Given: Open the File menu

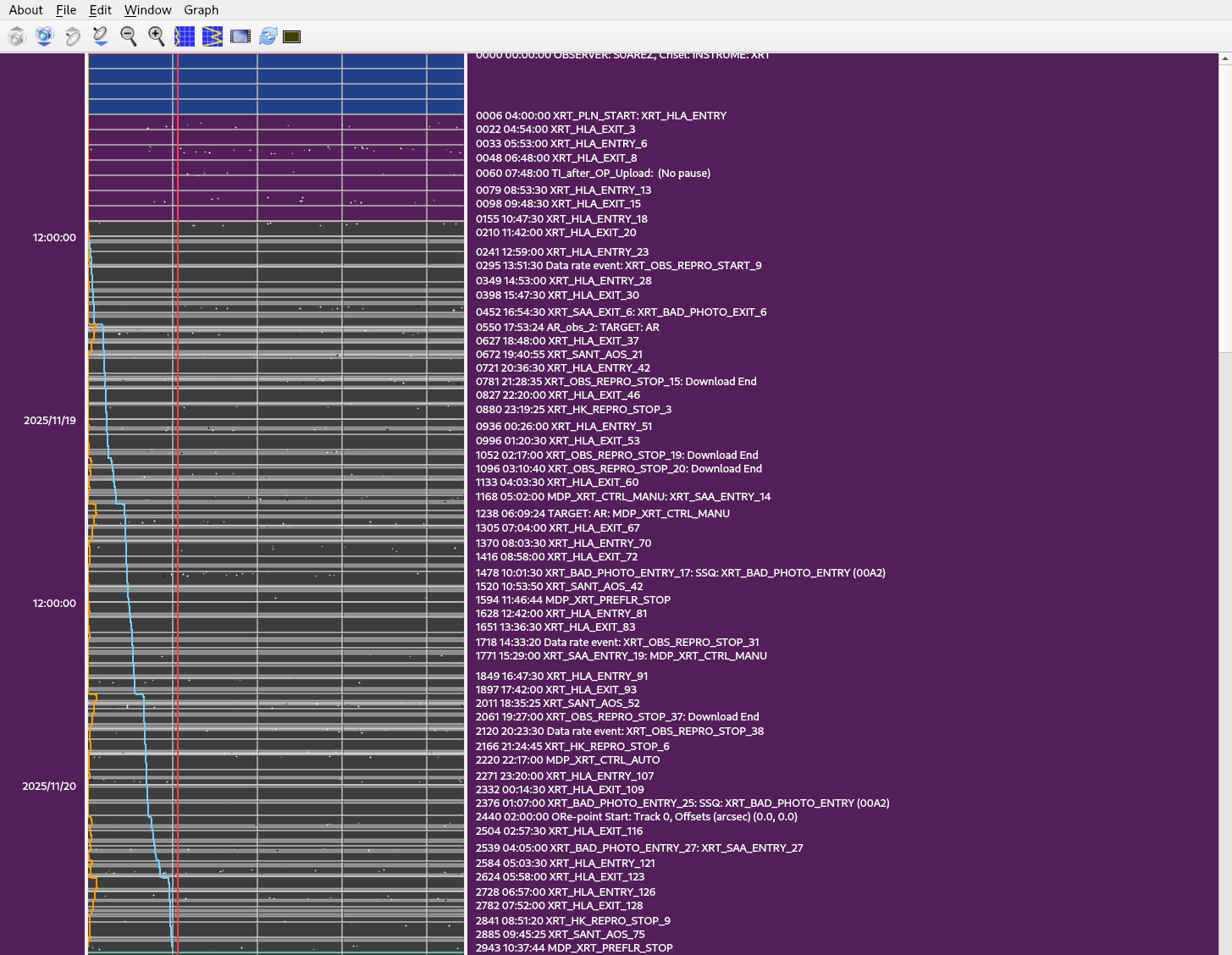Looking at the screenshot, I should click(66, 10).
